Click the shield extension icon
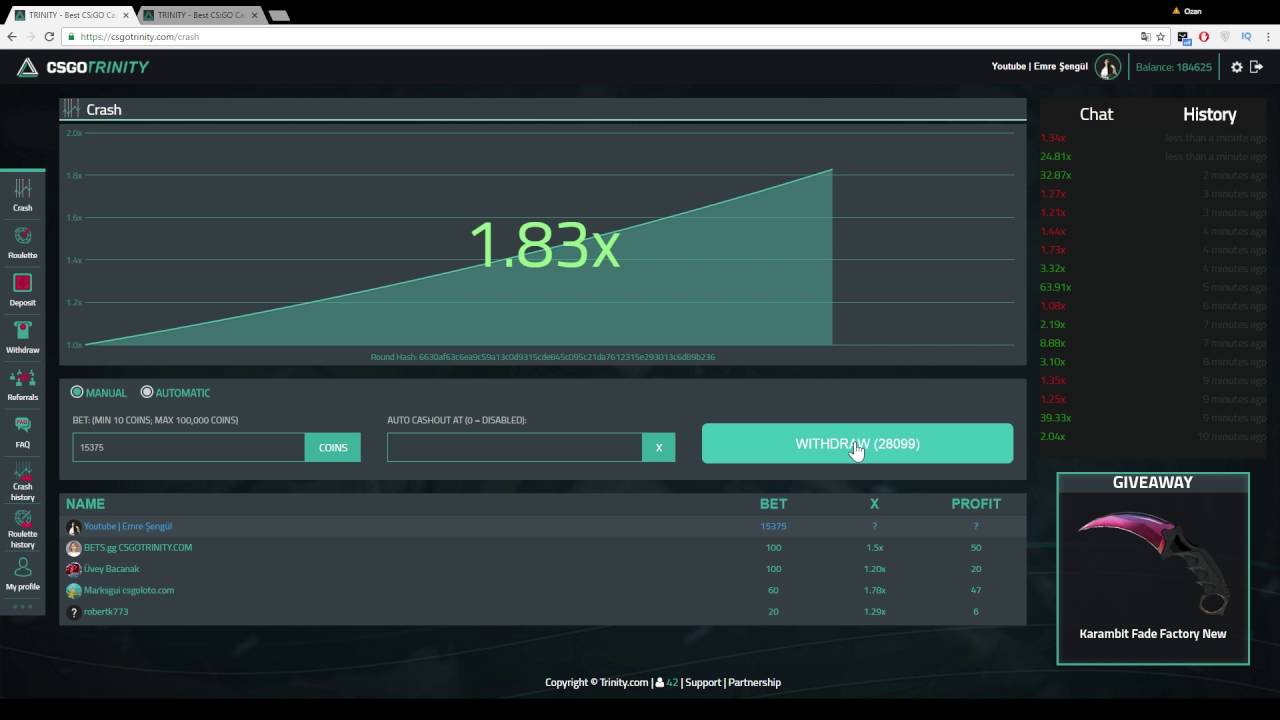Screen dimensions: 1280x720 pos(1225,36)
